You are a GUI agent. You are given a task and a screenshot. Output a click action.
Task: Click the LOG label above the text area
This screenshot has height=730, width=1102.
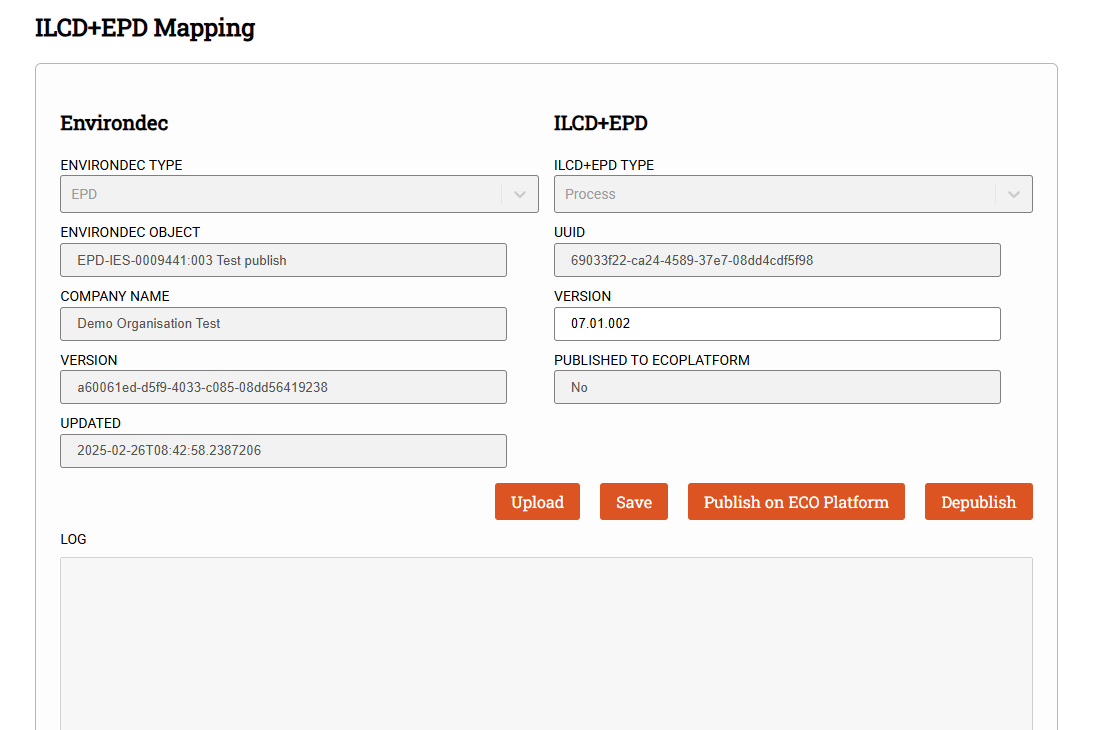73,539
